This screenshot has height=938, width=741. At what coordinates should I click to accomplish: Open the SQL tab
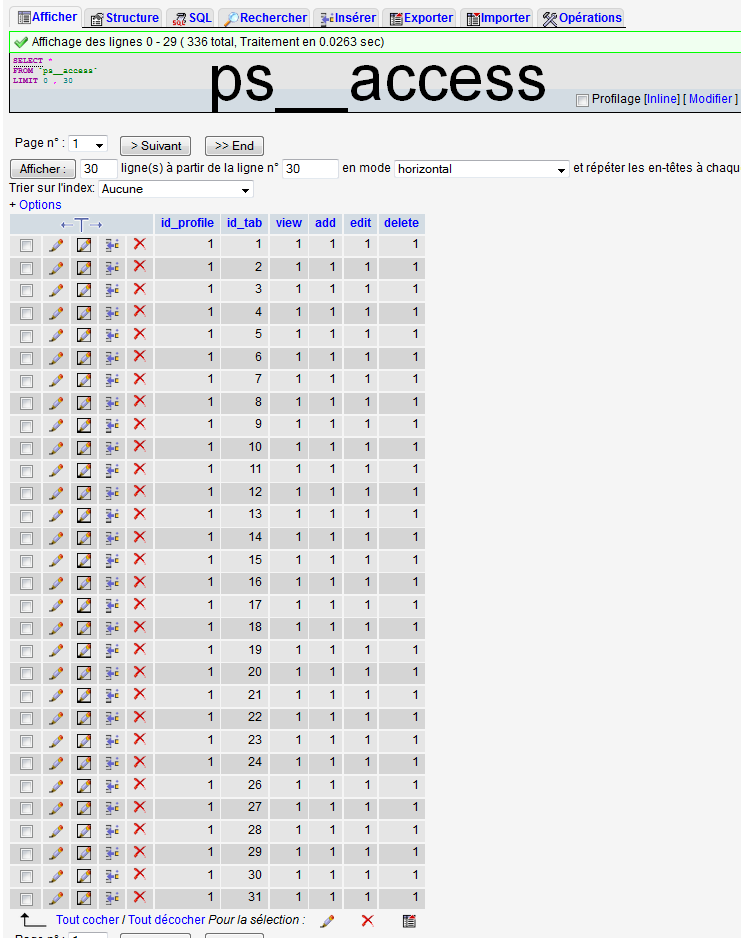tap(192, 18)
